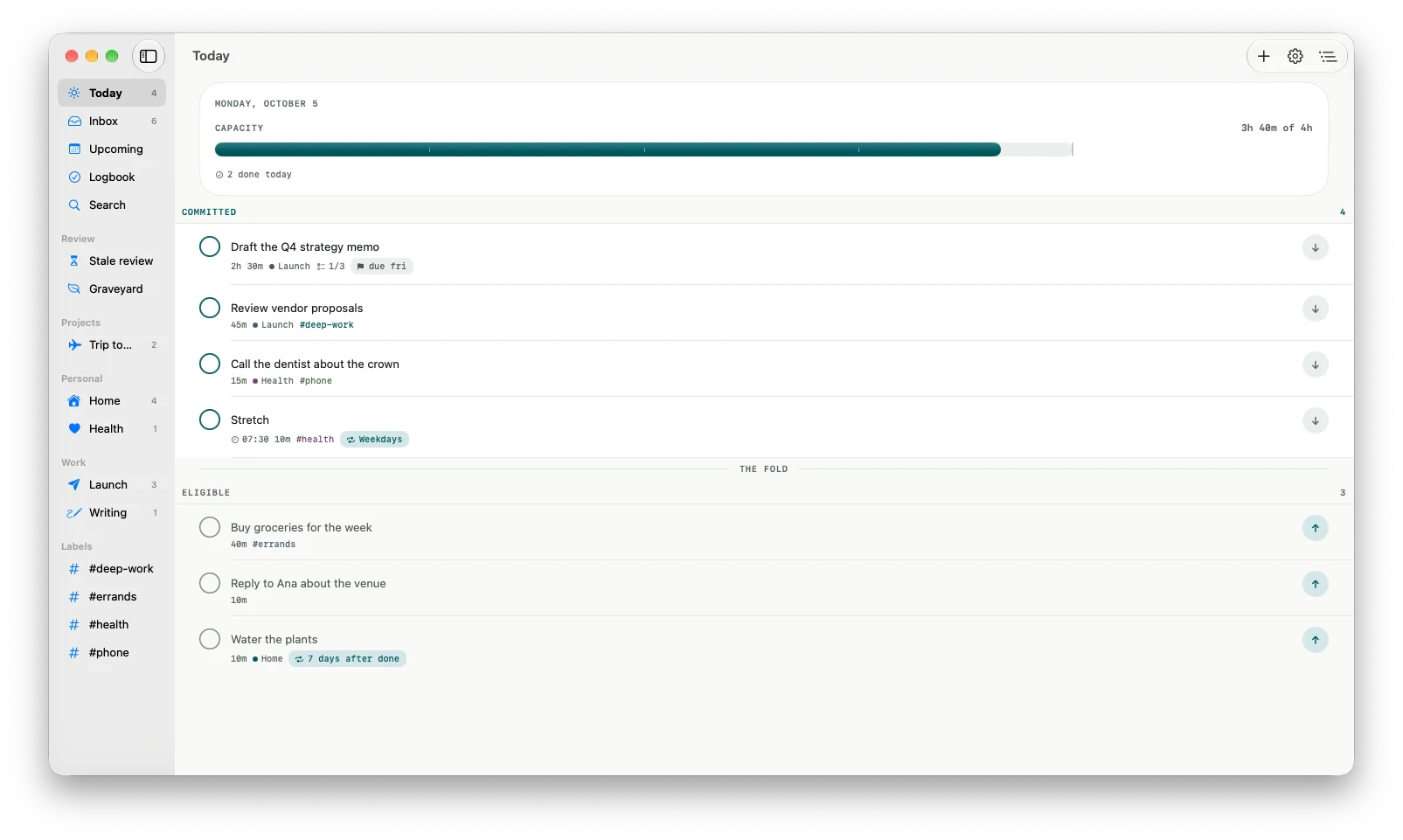Click down arrow for 'Review vendor proposals'

(x=1315, y=309)
